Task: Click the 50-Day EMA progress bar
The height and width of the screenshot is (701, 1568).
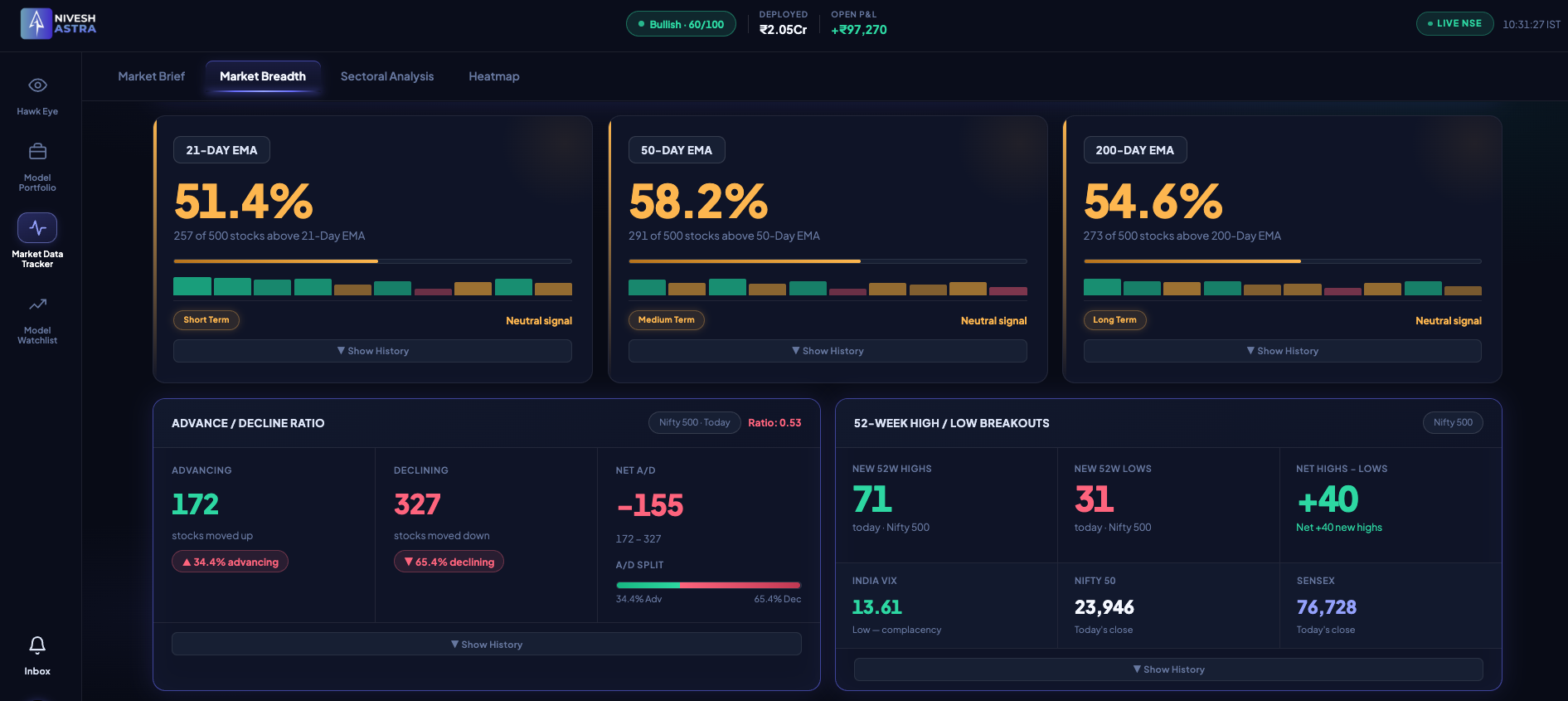Action: coord(828,261)
